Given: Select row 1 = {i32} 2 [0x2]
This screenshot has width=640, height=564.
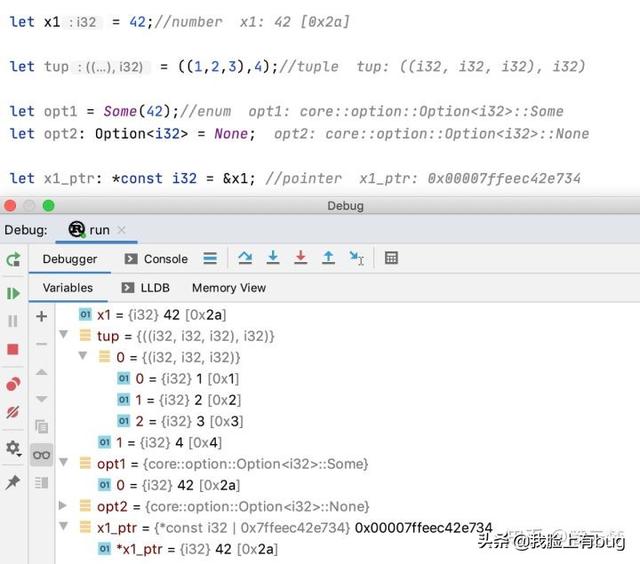Looking at the screenshot, I should (x=179, y=400).
